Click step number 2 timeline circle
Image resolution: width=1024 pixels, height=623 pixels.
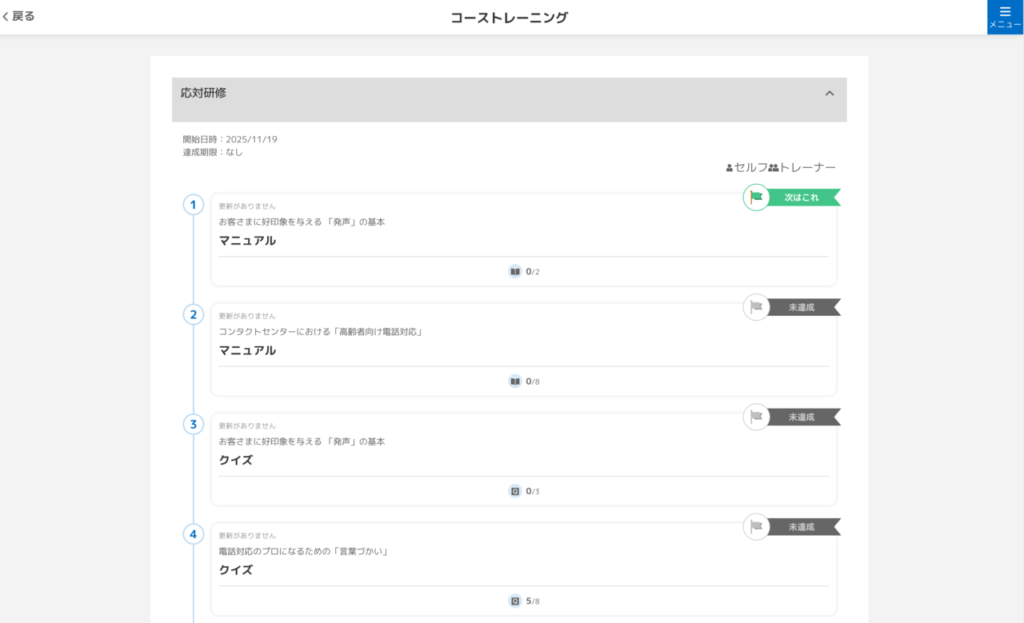193,314
